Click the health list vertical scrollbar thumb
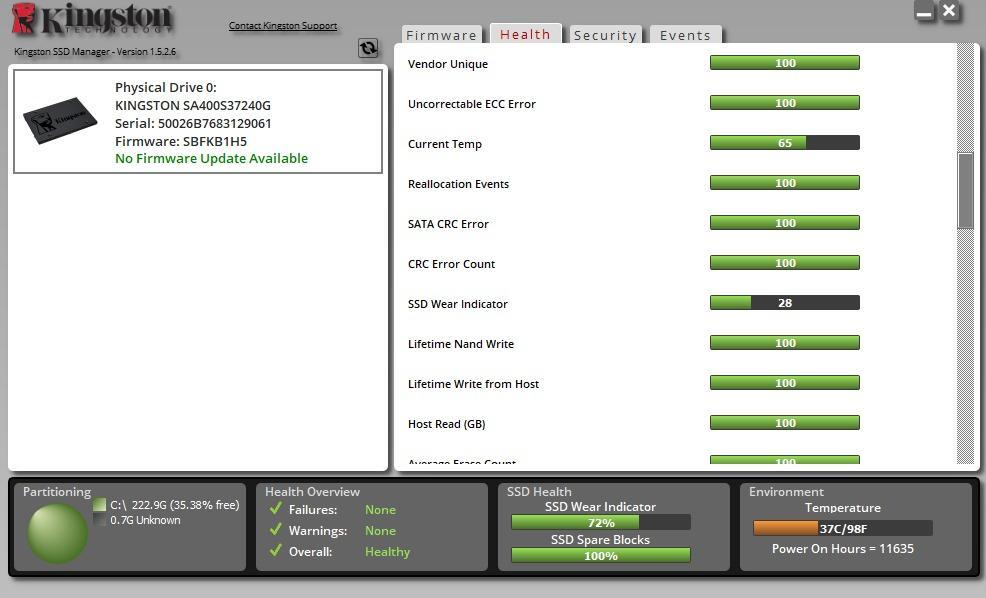This screenshot has height=598, width=986. (x=965, y=191)
